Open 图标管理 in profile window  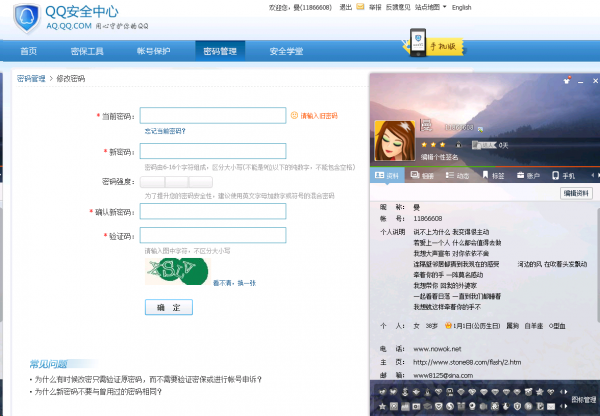(x=584, y=400)
